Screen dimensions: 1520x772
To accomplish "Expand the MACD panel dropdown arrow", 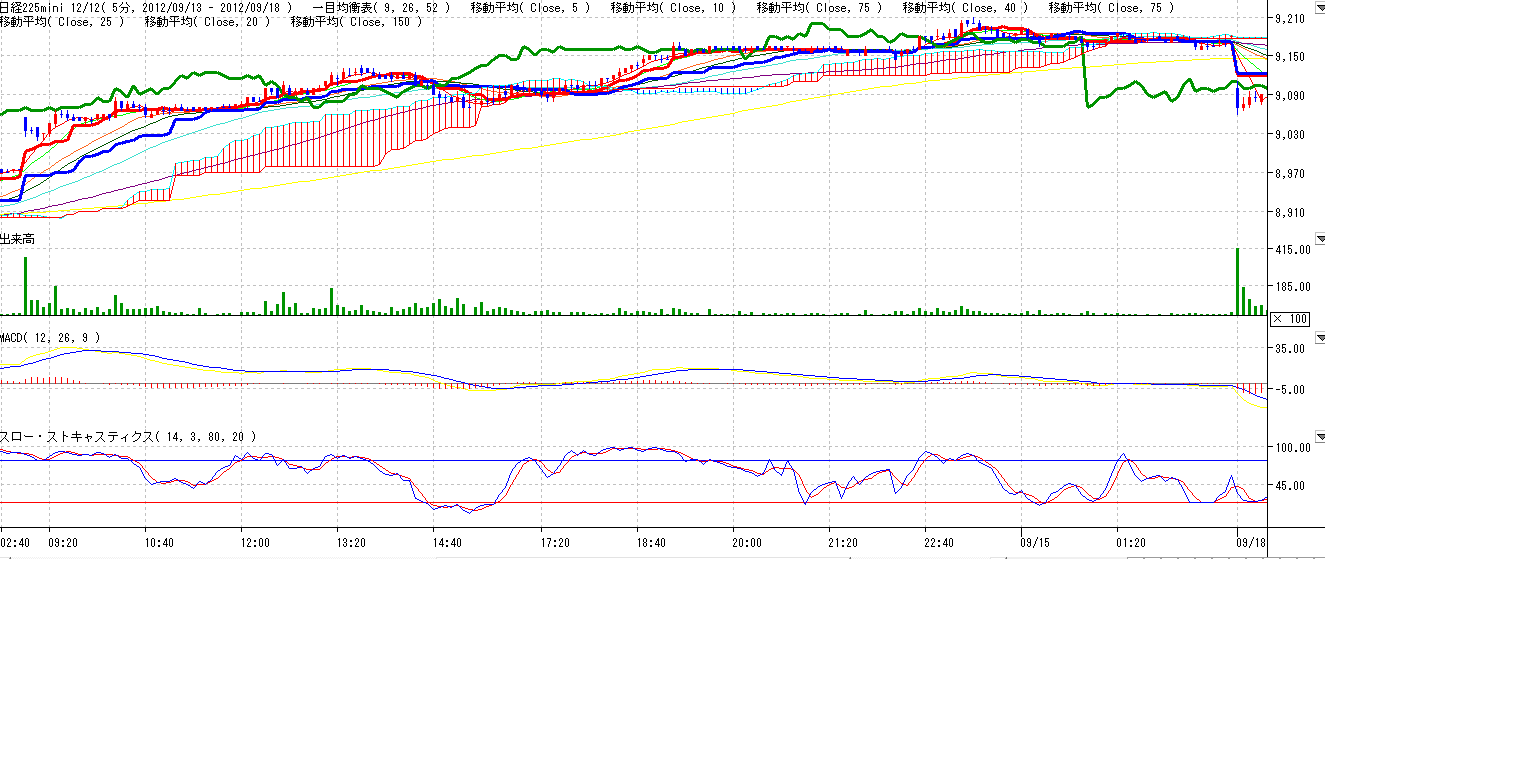I will [1320, 338].
